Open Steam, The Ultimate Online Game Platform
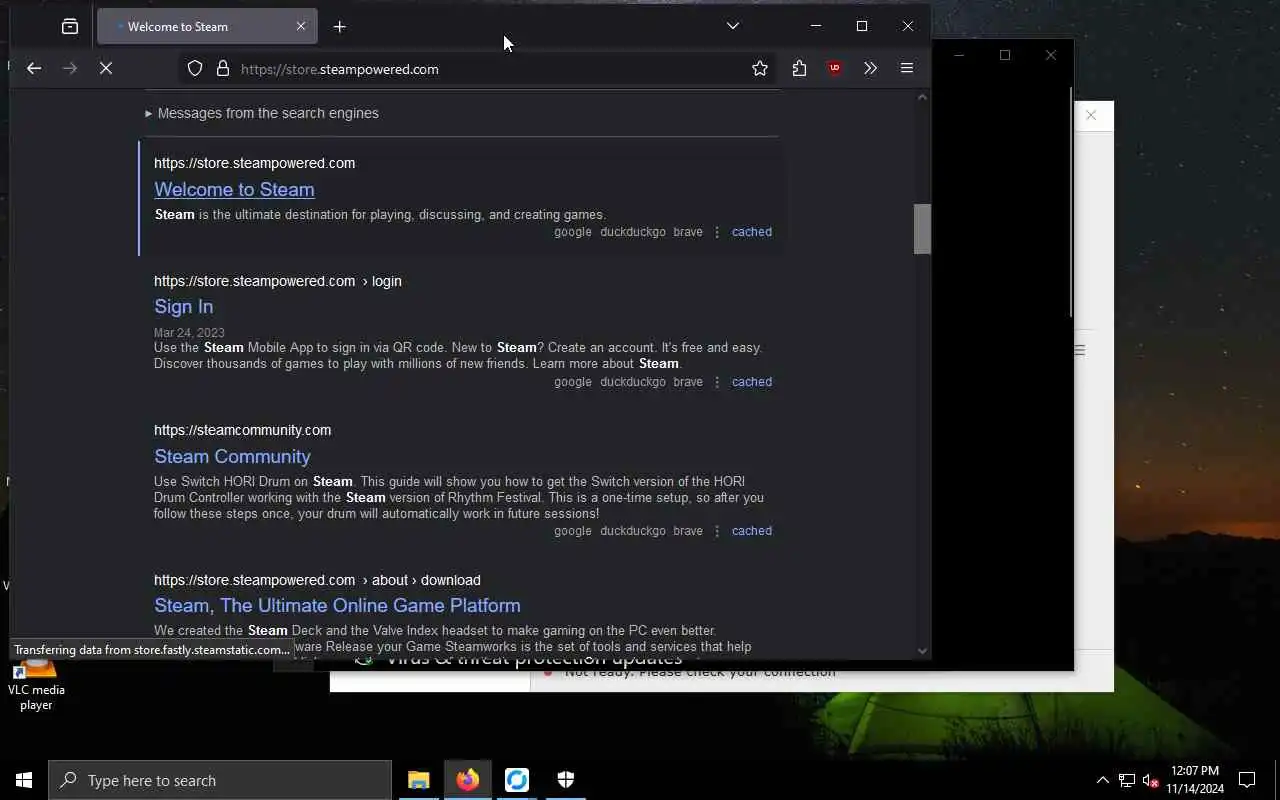This screenshot has width=1280, height=800. 337,605
